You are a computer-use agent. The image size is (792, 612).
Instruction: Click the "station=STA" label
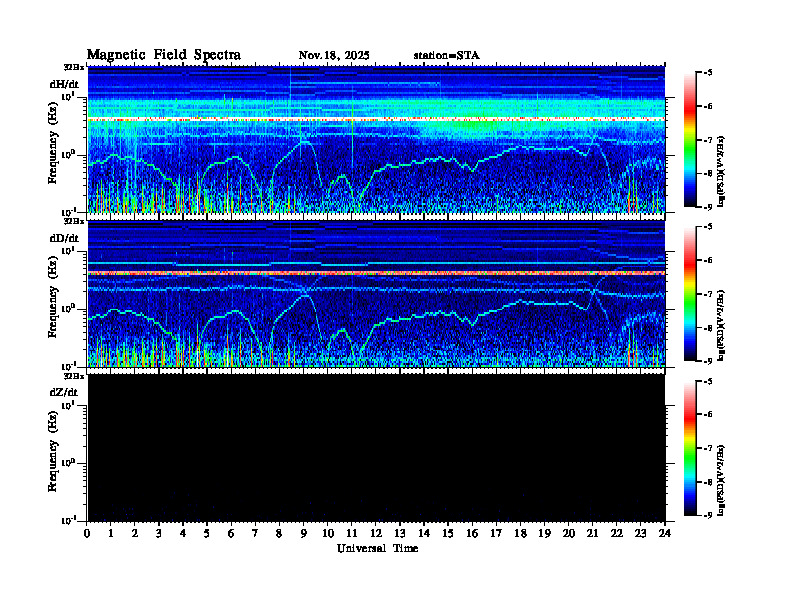pyautogui.click(x=446, y=56)
